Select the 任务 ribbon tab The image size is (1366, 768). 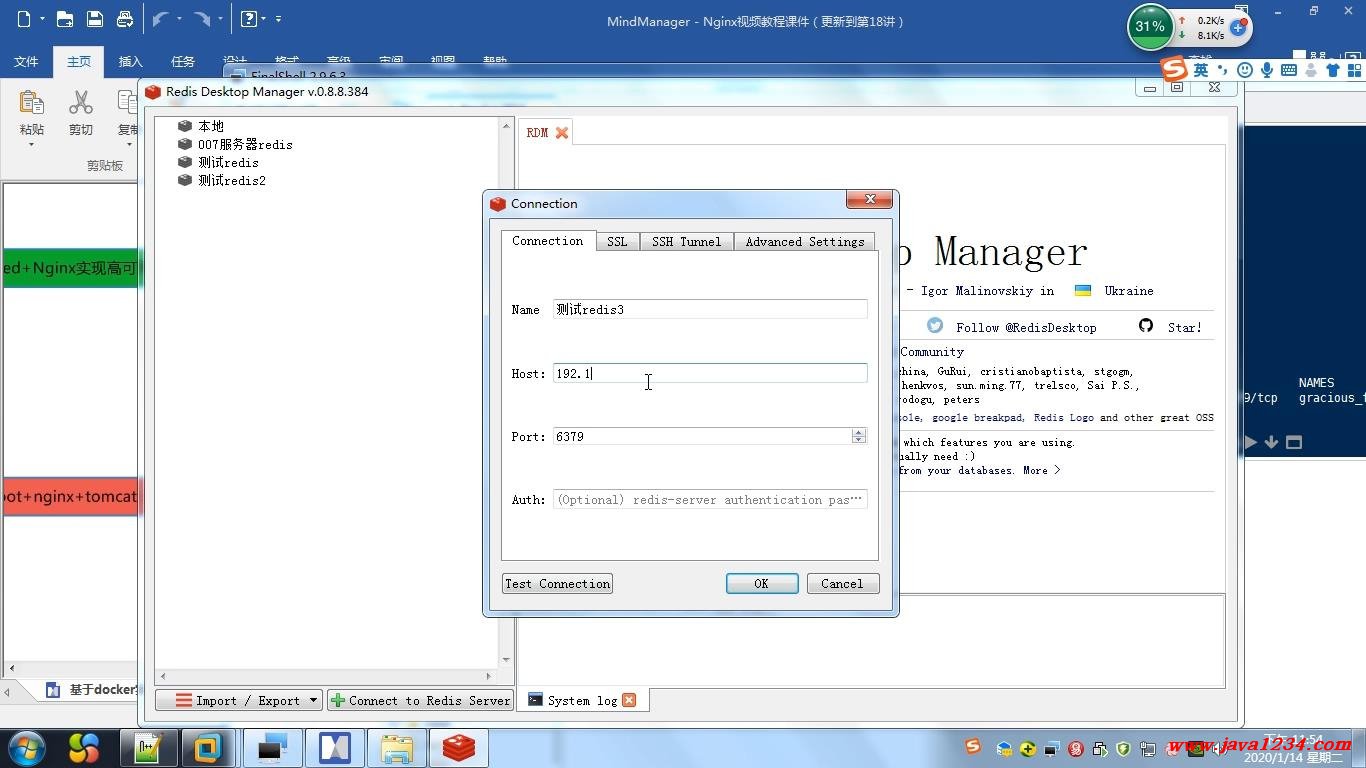click(x=183, y=62)
